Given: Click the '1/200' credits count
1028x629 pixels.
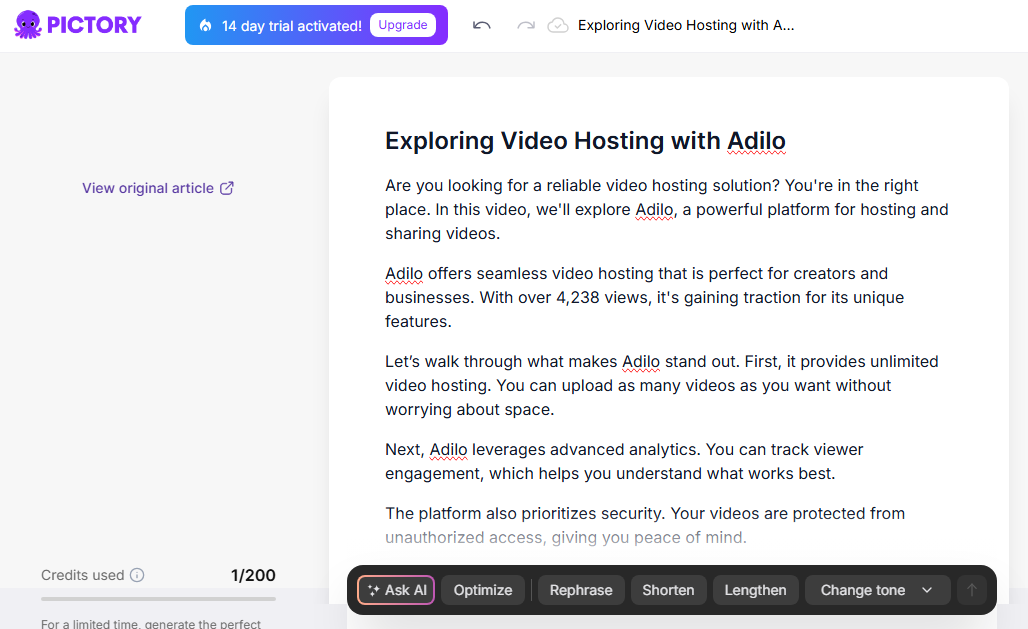Looking at the screenshot, I should [253, 575].
